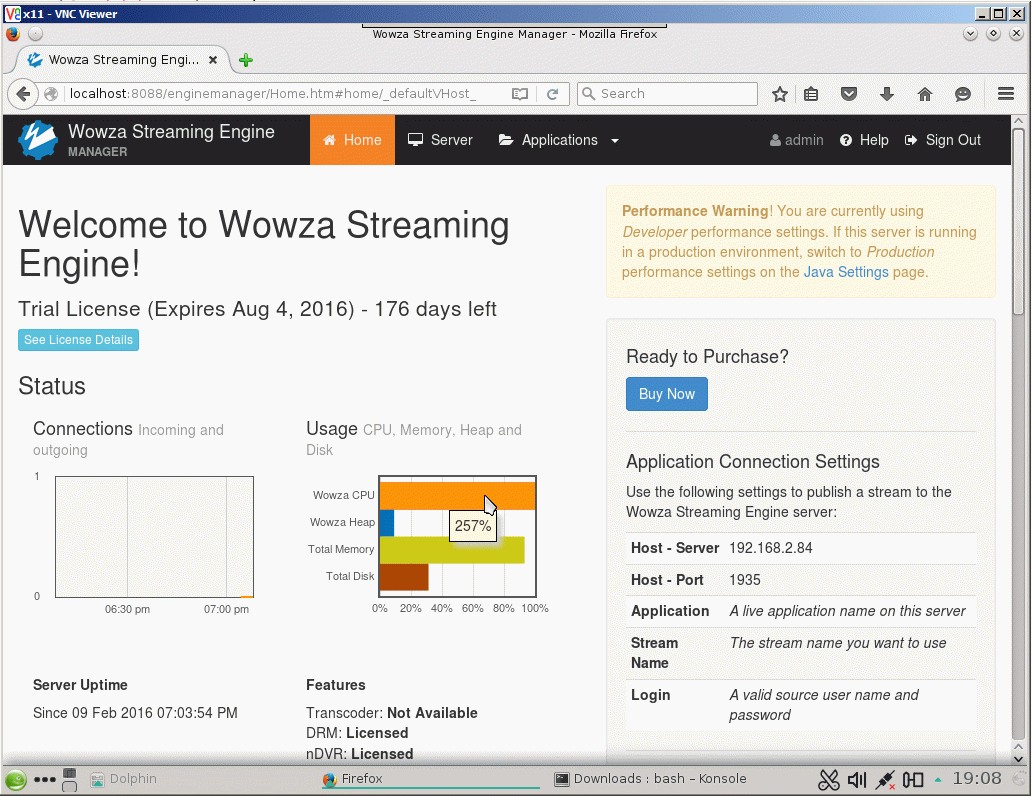The width and height of the screenshot is (1032, 796).
Task: Click the brown Total Disk usage bar
Action: pyautogui.click(x=404, y=577)
